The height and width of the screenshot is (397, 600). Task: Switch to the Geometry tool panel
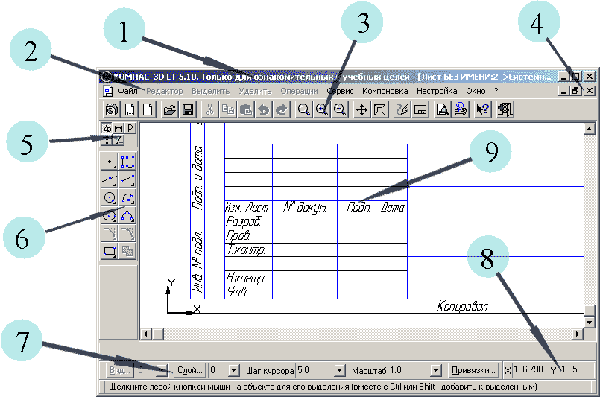pyautogui.click(x=107, y=128)
